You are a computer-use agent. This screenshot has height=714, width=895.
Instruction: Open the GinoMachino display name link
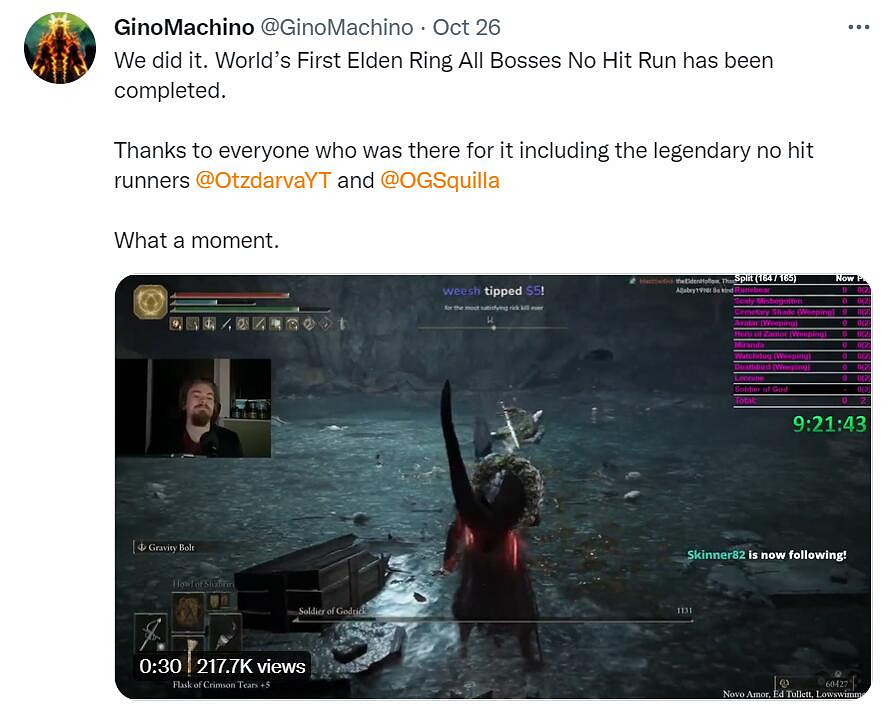(x=184, y=27)
